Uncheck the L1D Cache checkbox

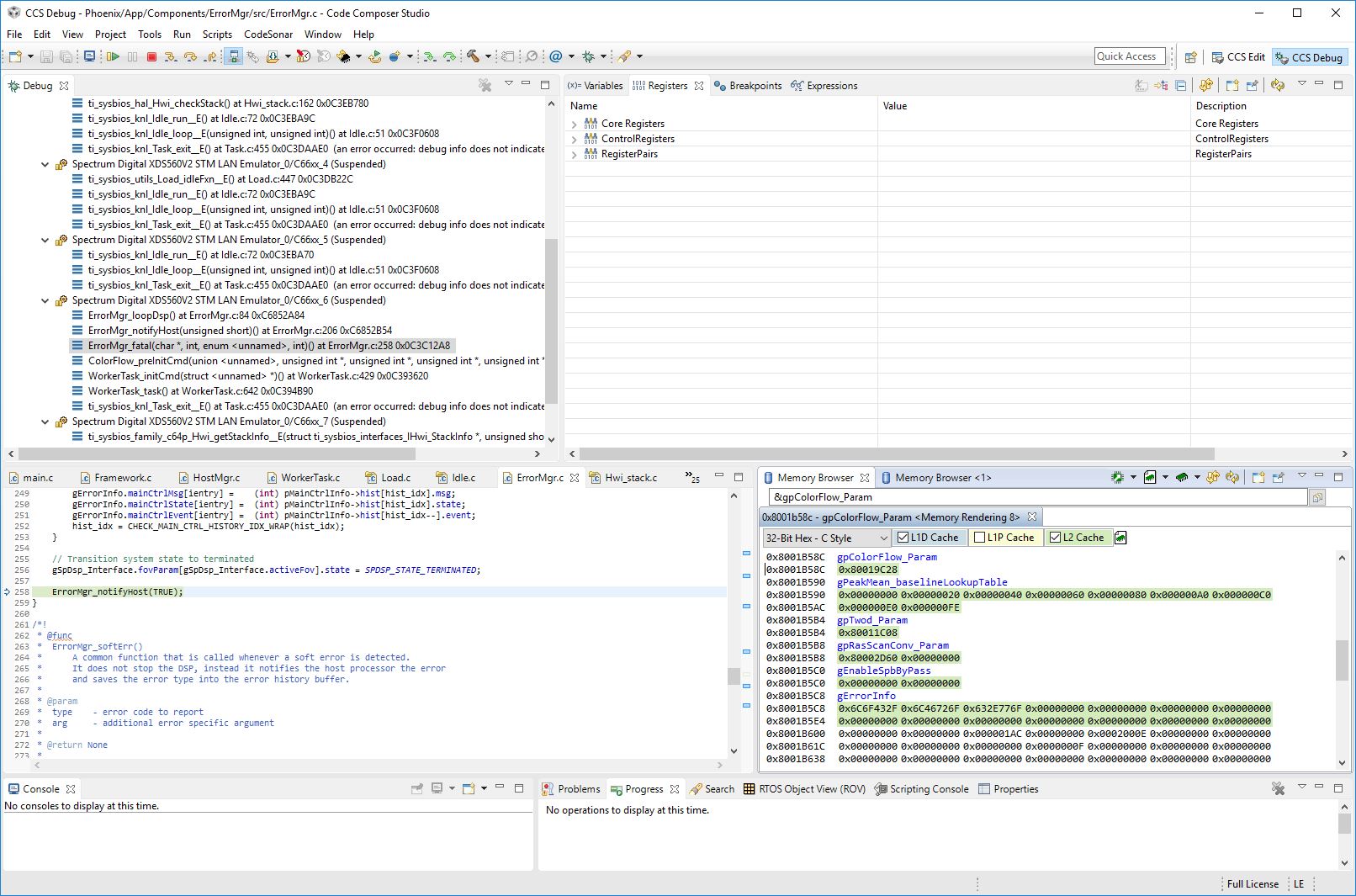[x=903, y=538]
